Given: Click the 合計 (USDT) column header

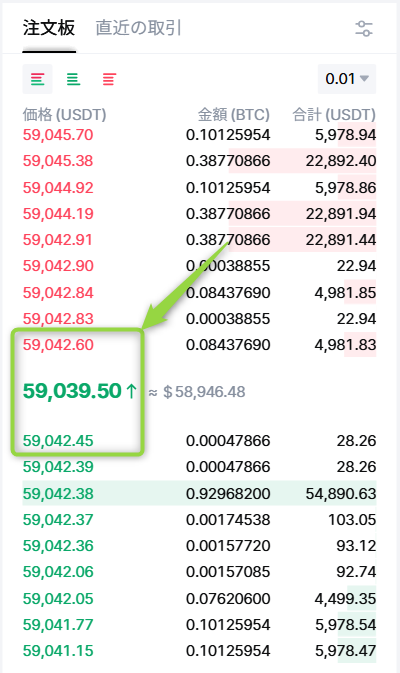Looking at the screenshot, I should pos(334,115).
